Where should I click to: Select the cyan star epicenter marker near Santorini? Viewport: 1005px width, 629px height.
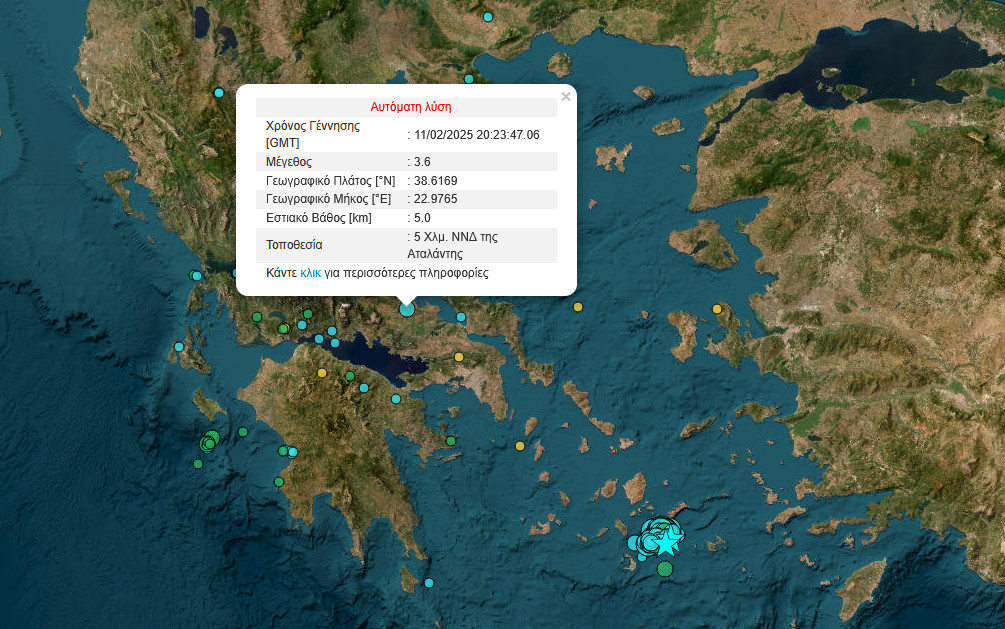666,542
